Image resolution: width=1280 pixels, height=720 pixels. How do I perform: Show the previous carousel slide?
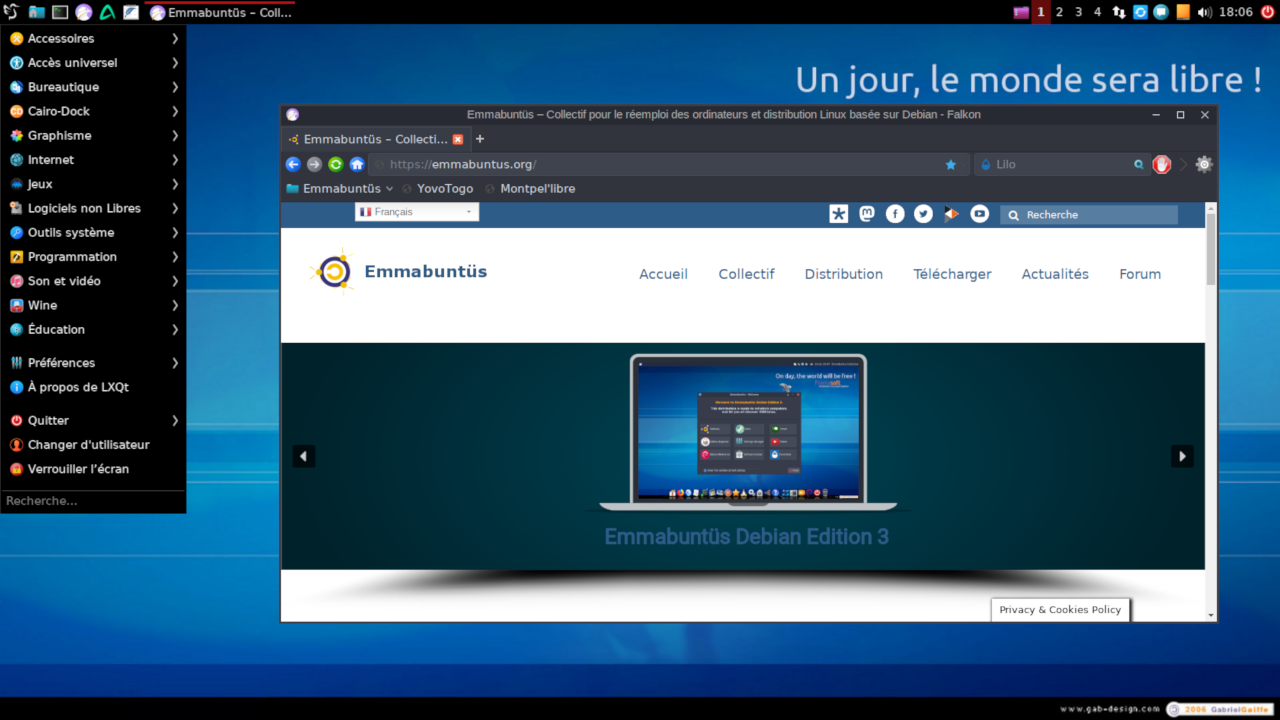pos(304,456)
